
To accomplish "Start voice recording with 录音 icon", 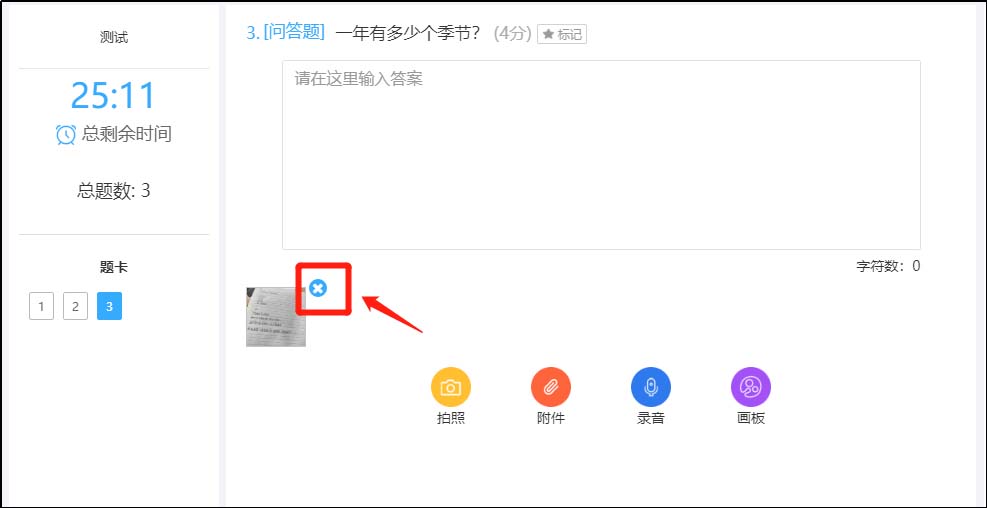I will [651, 387].
